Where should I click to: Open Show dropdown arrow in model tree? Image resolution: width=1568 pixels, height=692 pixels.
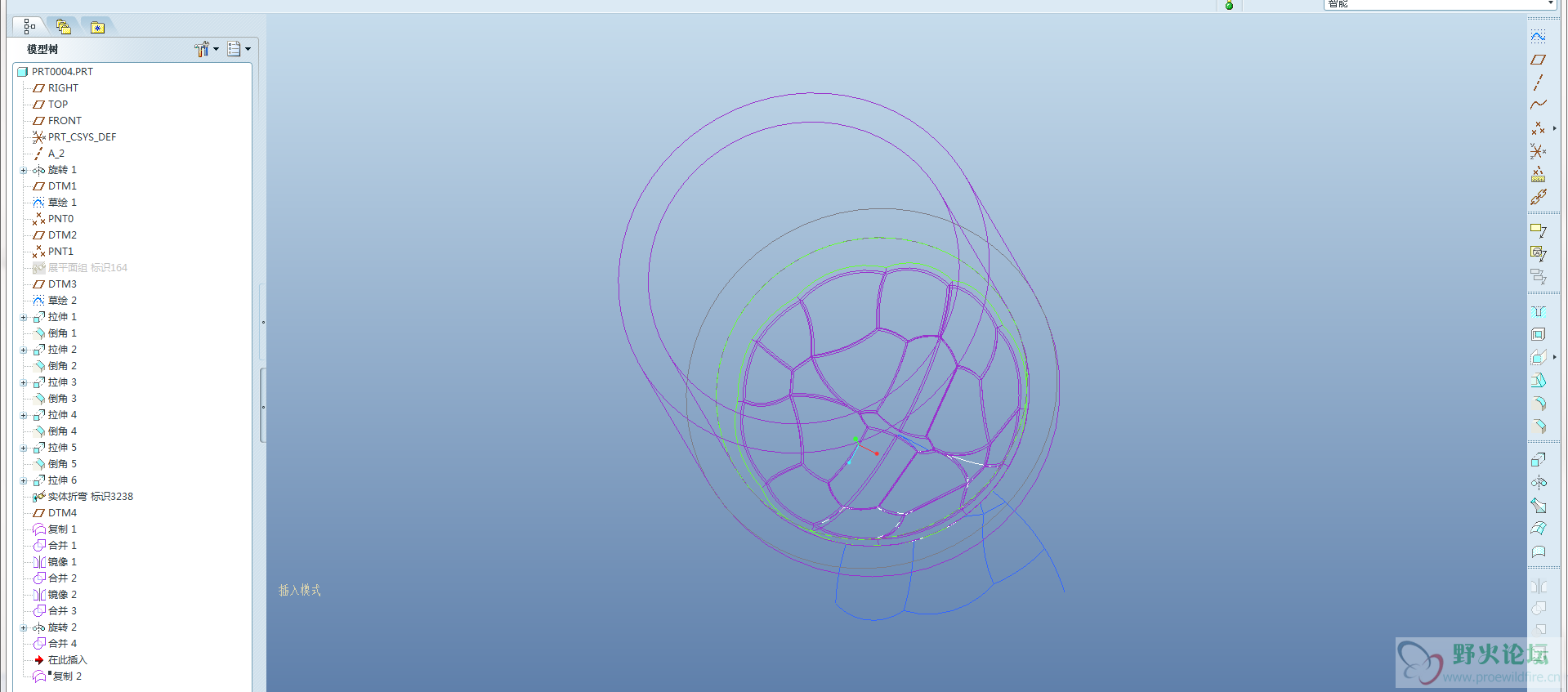248,49
